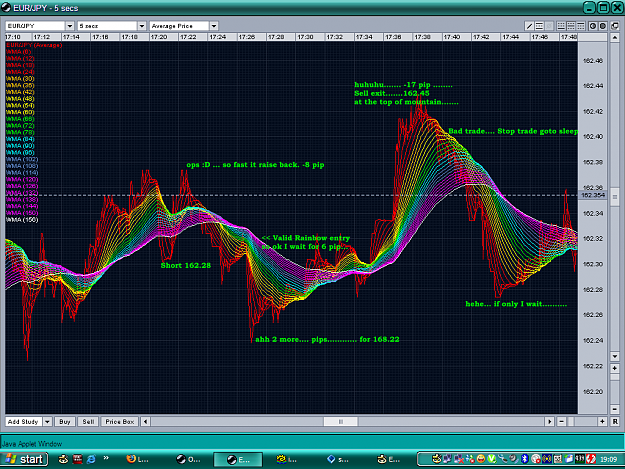
Task: Open the EUR/JPY symbol dropdown
Action: [70, 26]
